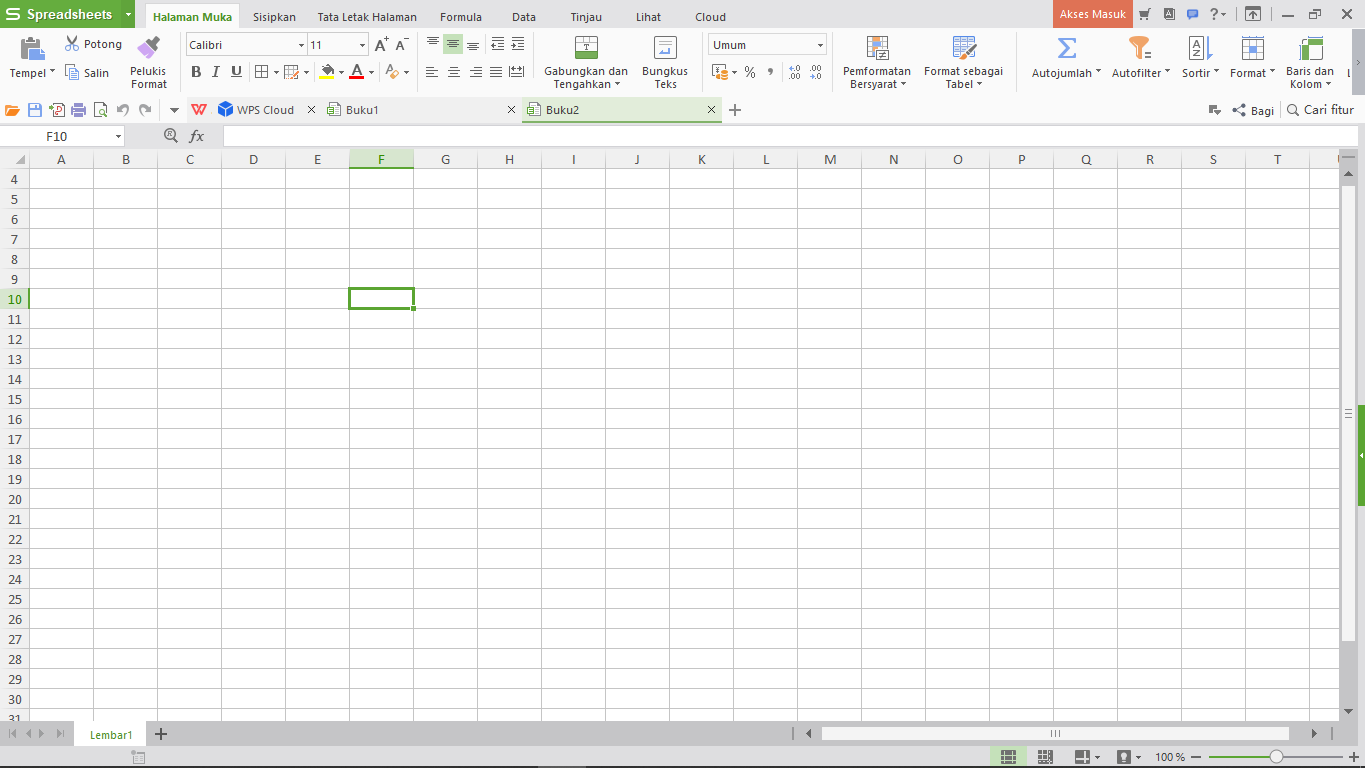Image resolution: width=1365 pixels, height=768 pixels.
Task: Activate the Pelukis Format brush
Action: [x=149, y=47]
